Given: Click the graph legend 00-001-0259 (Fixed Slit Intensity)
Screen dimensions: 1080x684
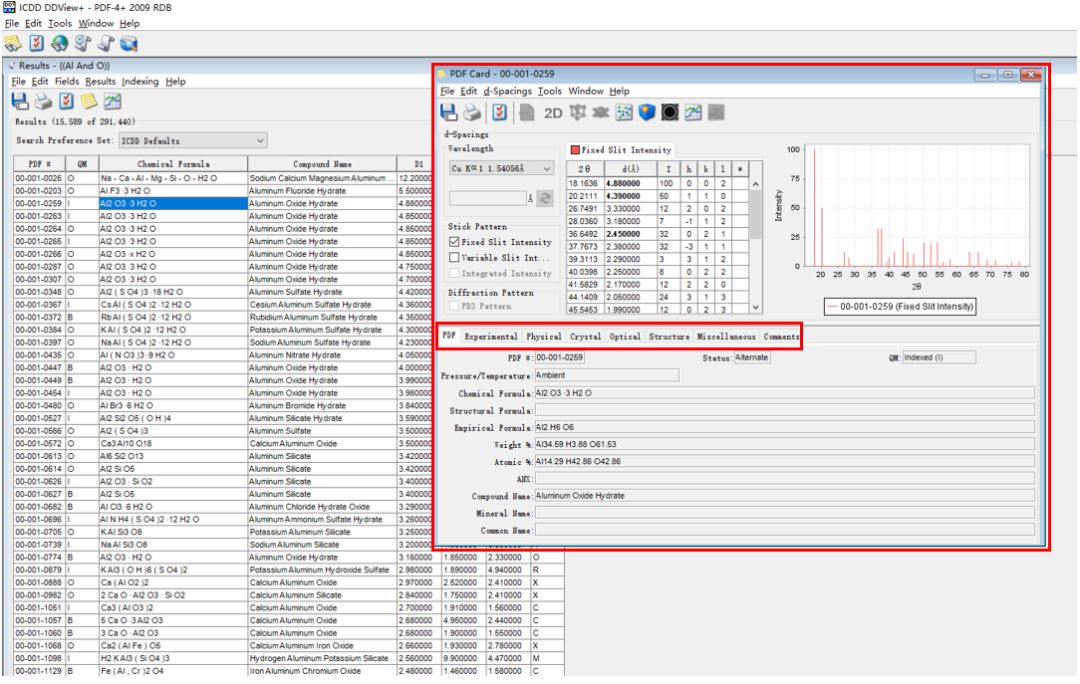Looking at the screenshot, I should point(900,307).
